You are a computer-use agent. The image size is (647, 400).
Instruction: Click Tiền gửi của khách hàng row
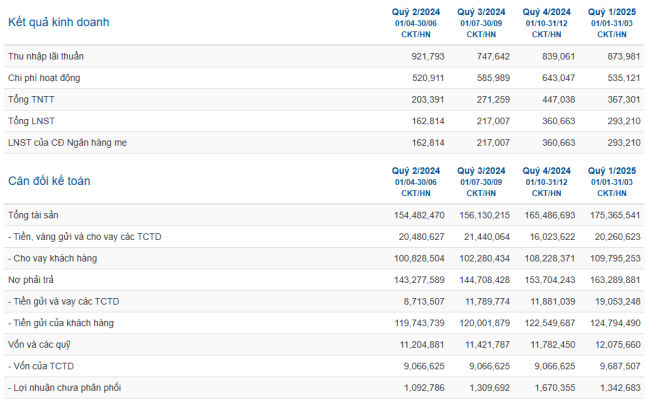pos(324,323)
